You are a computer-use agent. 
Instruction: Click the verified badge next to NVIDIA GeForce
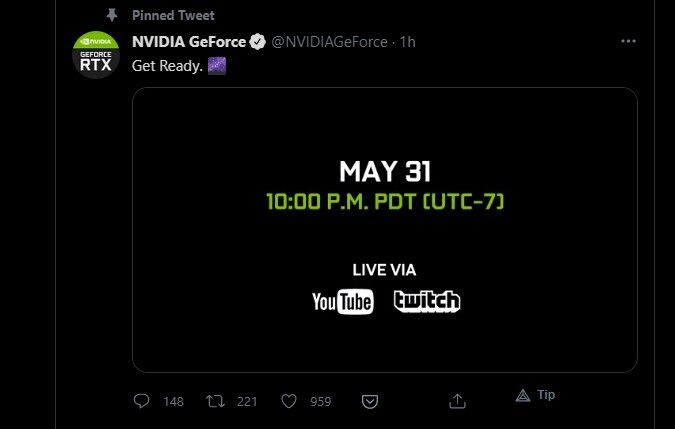coord(258,42)
